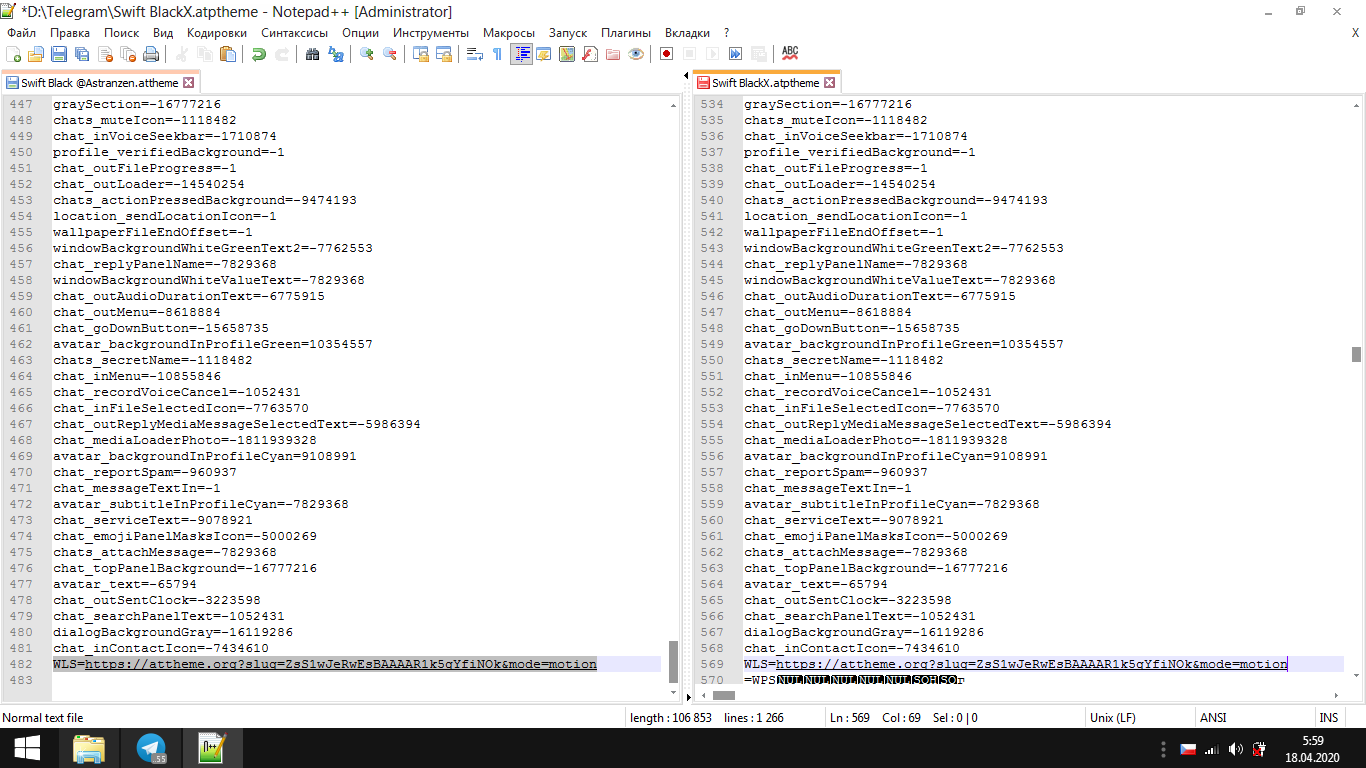This screenshot has height=768, width=1366.
Task: Toggle synchronized vertical scrolling icon
Action: point(421,54)
